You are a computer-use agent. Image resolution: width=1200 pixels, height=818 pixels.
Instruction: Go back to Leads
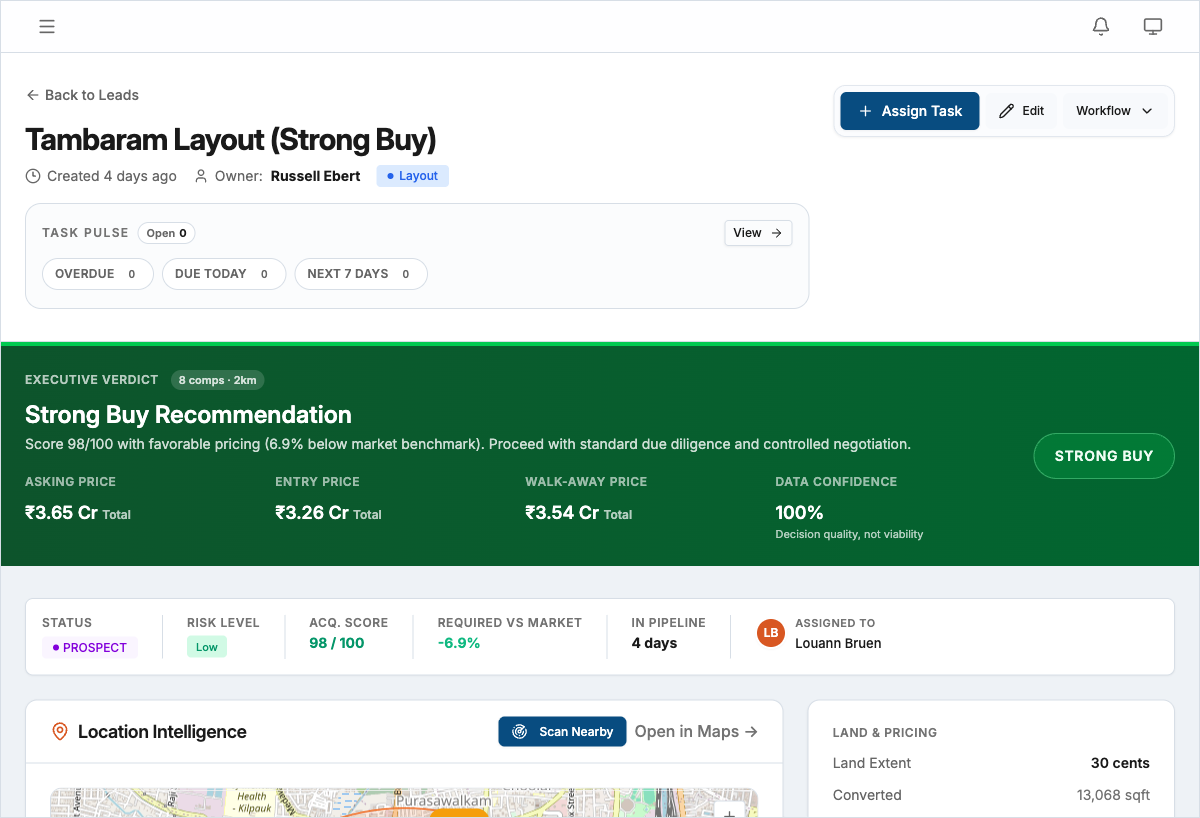click(82, 95)
